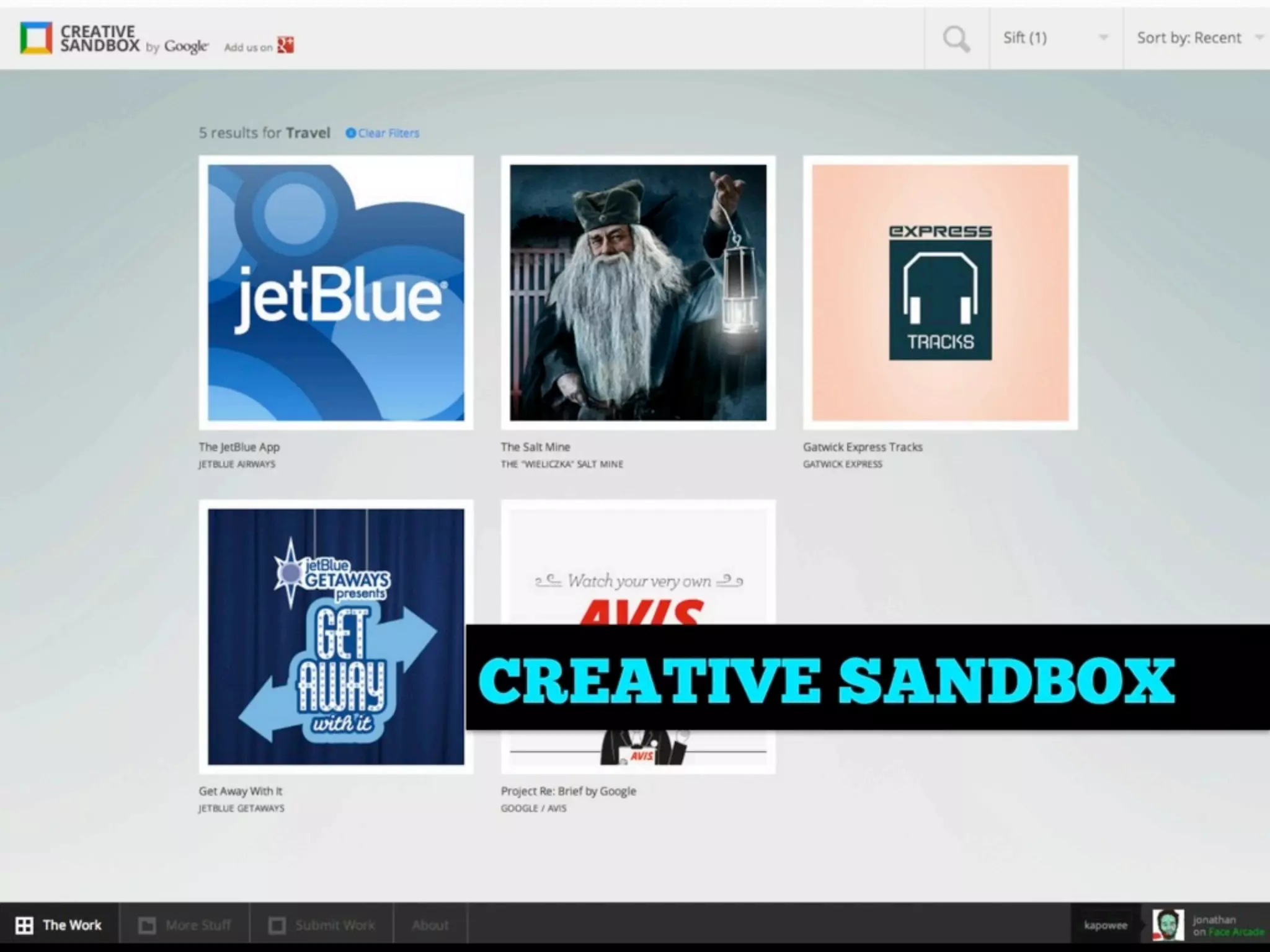Click the Creative Sandbox logo icon
The image size is (1270, 952).
coord(36,38)
